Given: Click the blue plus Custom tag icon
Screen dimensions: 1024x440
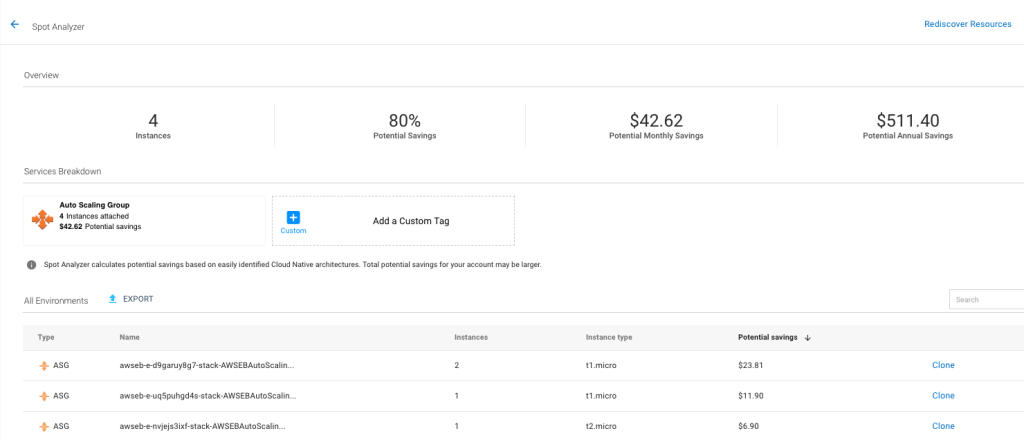Looking at the screenshot, I should [293, 217].
